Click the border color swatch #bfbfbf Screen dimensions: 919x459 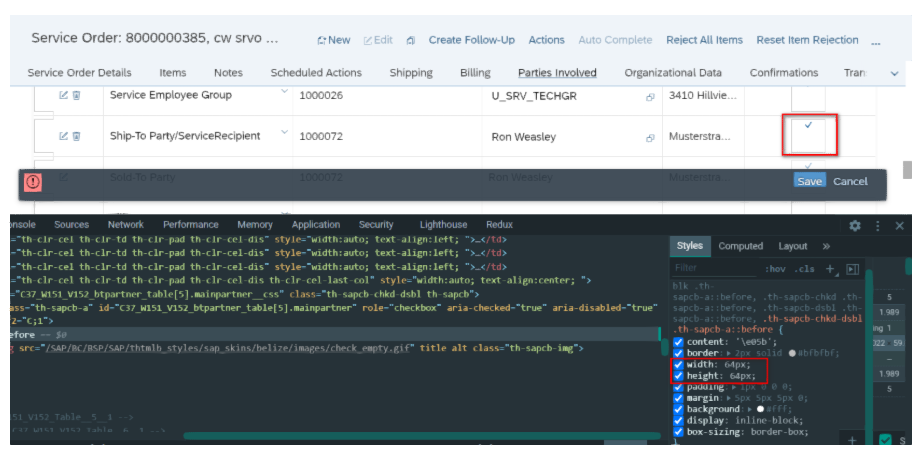click(792, 353)
